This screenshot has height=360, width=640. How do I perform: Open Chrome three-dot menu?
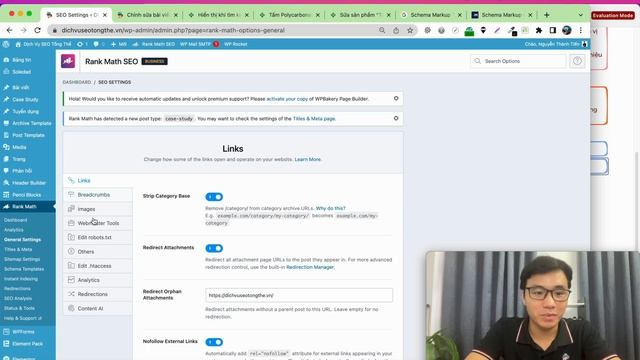click(x=581, y=30)
